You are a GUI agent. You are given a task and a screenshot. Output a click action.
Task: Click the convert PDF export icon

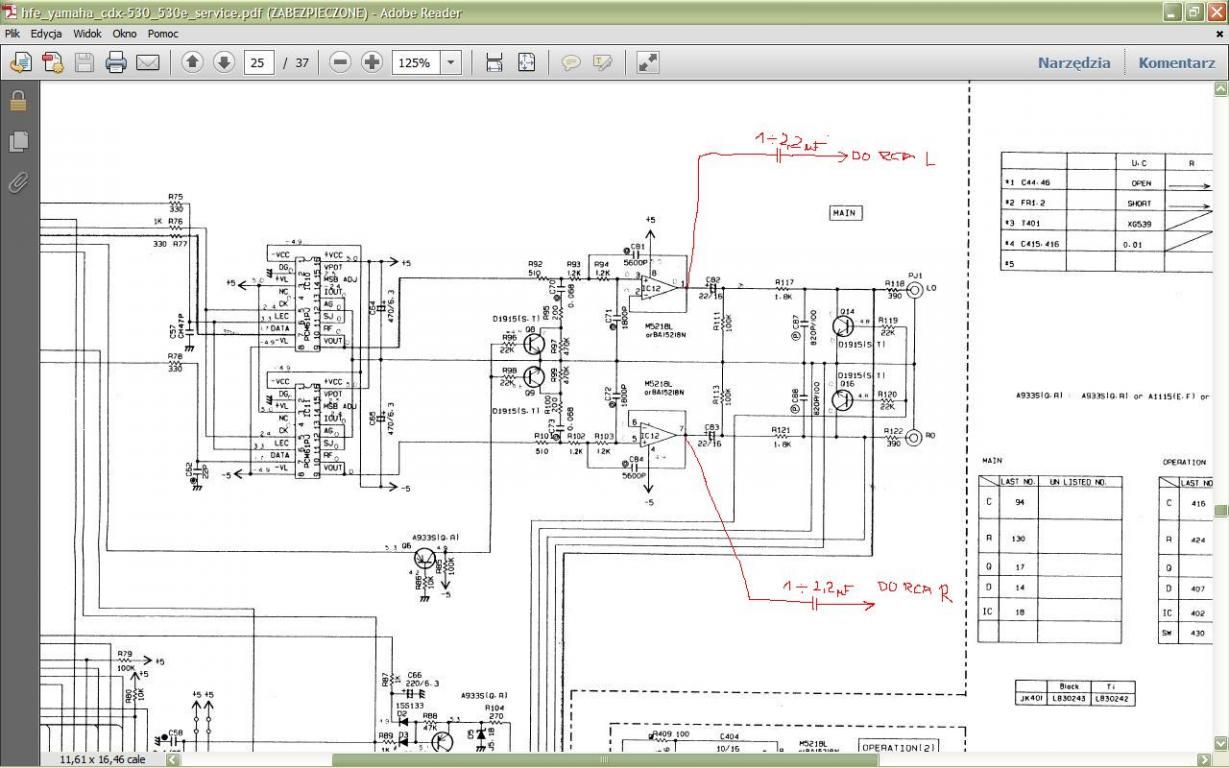click(52, 63)
